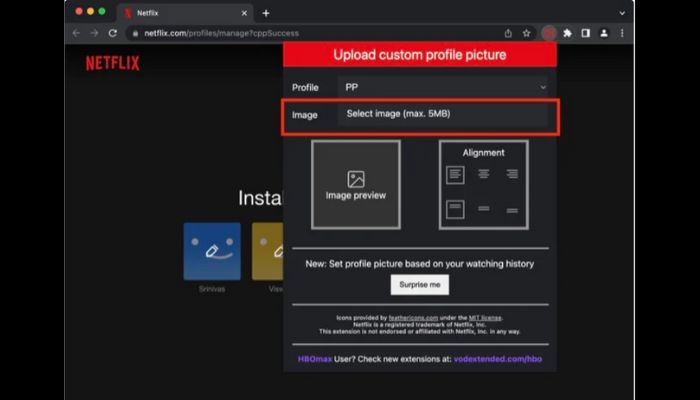Open the feathericons.com link

point(413,318)
